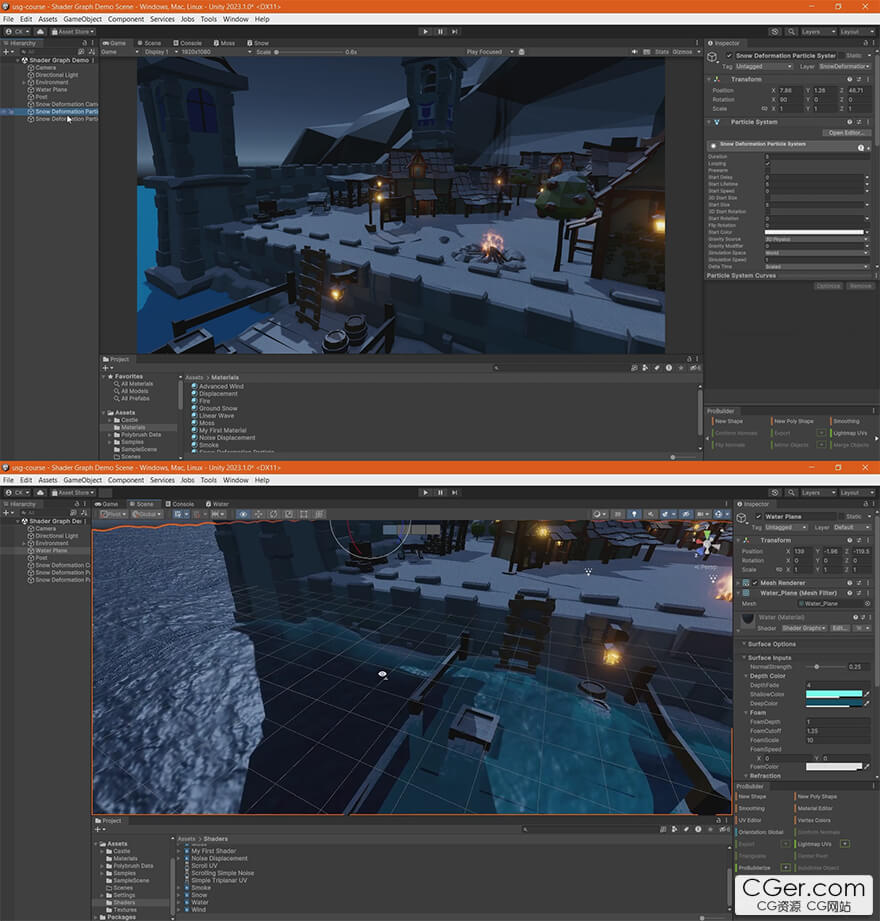Toggle 2D view mode in lower Scene view
The image size is (880, 921).
(617, 514)
